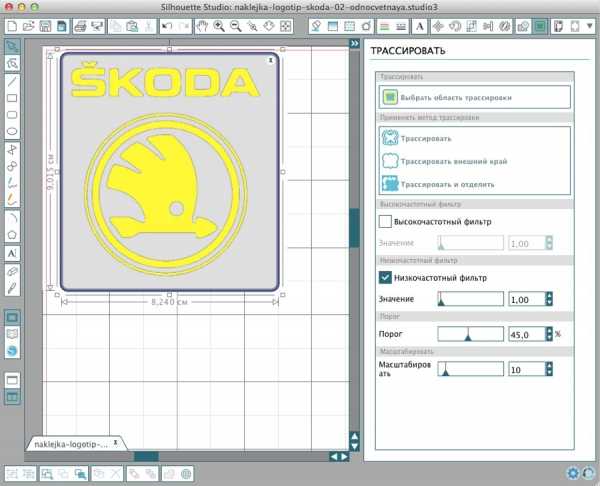Image resolution: width=600 pixels, height=486 pixels.
Task: Select the knife tool
Action: [12, 288]
